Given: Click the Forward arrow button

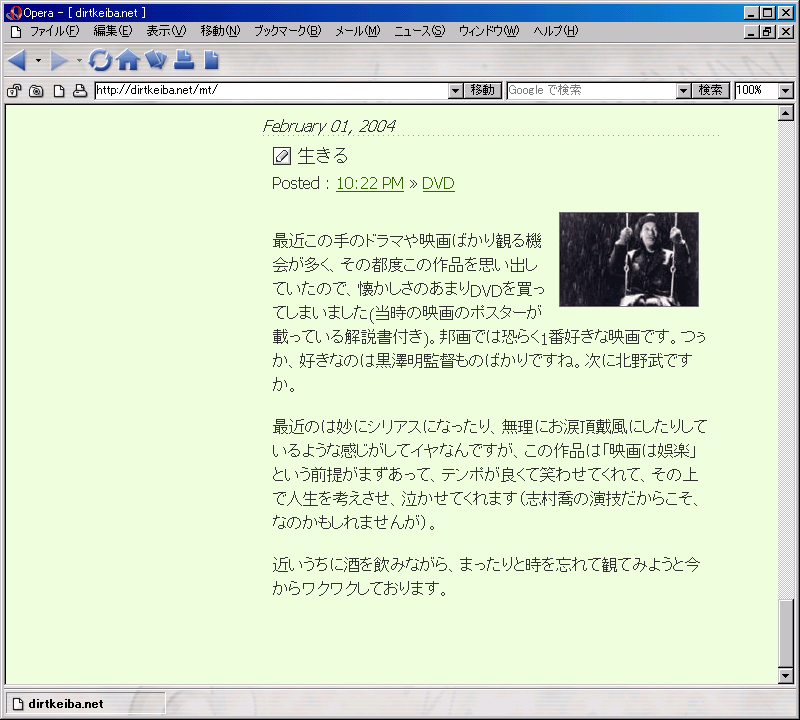Looking at the screenshot, I should click(x=59, y=60).
